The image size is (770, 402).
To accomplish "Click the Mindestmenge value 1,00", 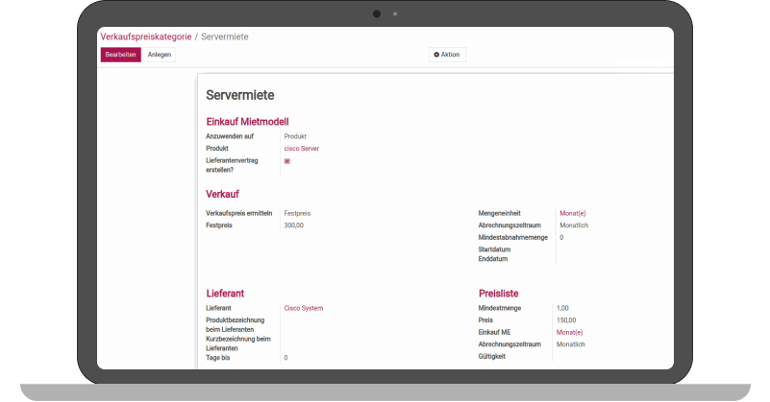I will (x=562, y=308).
